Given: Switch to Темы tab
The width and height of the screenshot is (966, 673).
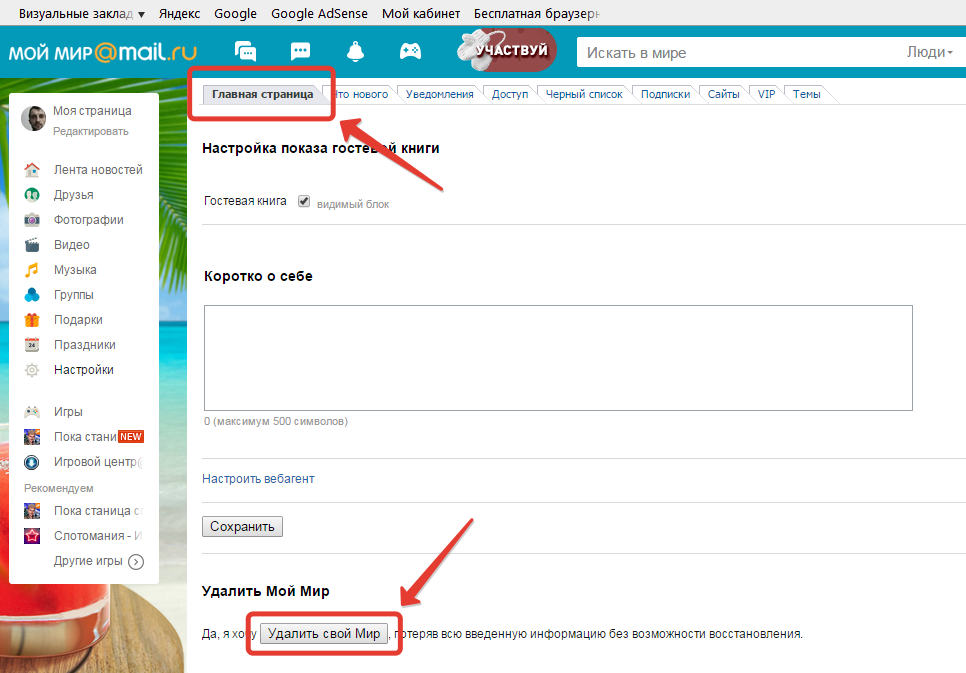Looking at the screenshot, I should point(806,94).
